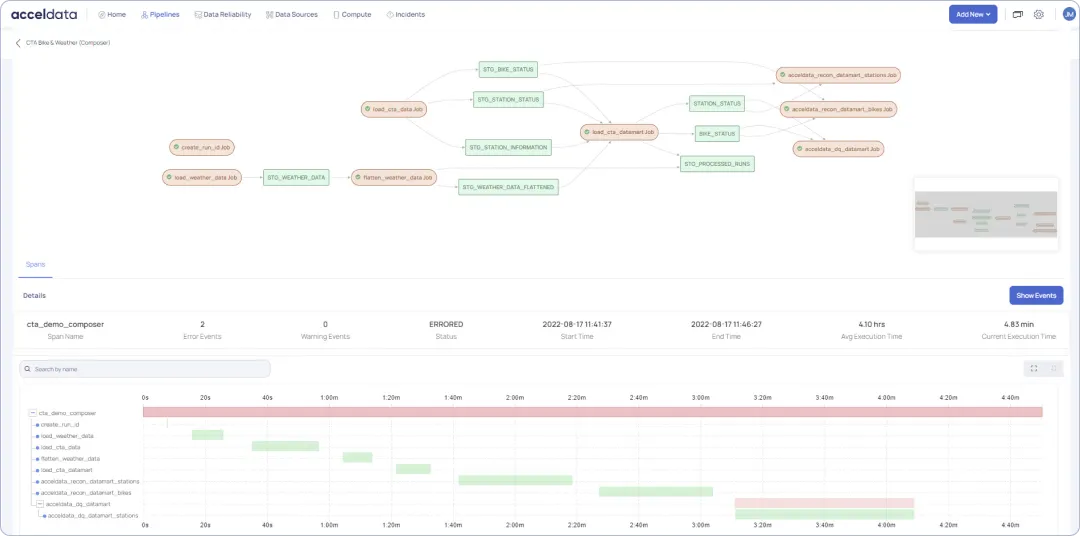Image resolution: width=1080 pixels, height=536 pixels.
Task: Click the green check on create_run_id node
Action: [x=177, y=147]
